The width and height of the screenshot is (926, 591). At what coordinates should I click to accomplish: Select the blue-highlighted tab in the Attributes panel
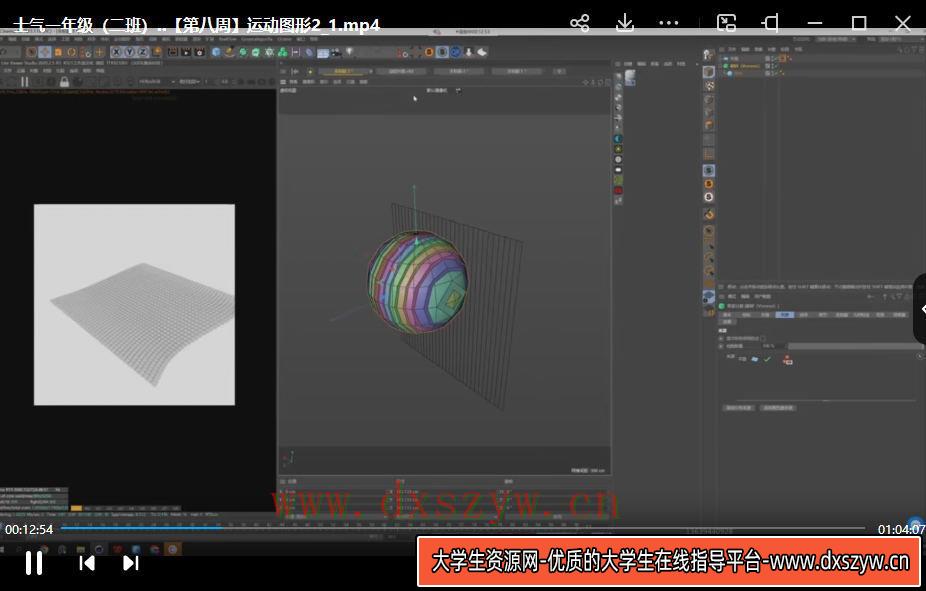click(785, 315)
